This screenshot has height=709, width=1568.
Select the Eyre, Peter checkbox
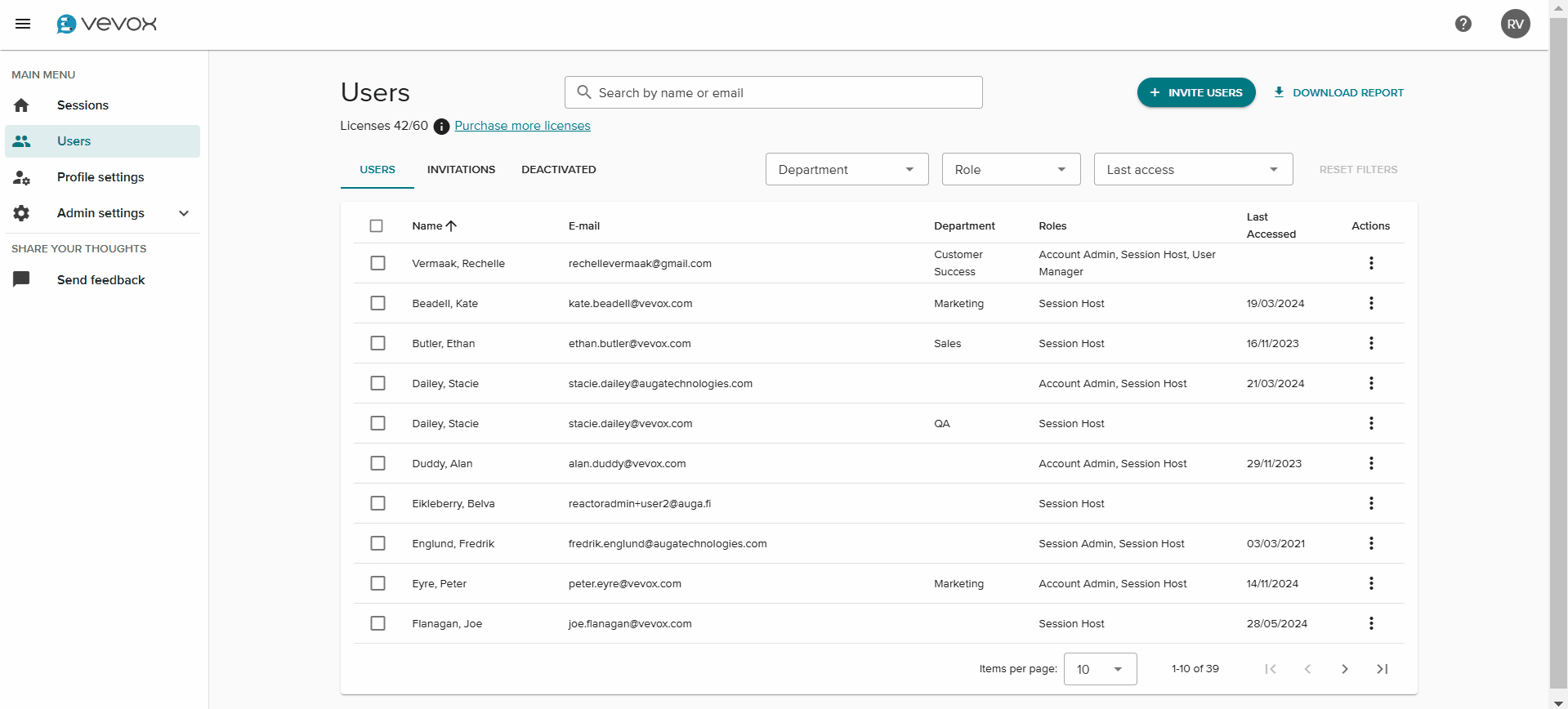[377, 583]
